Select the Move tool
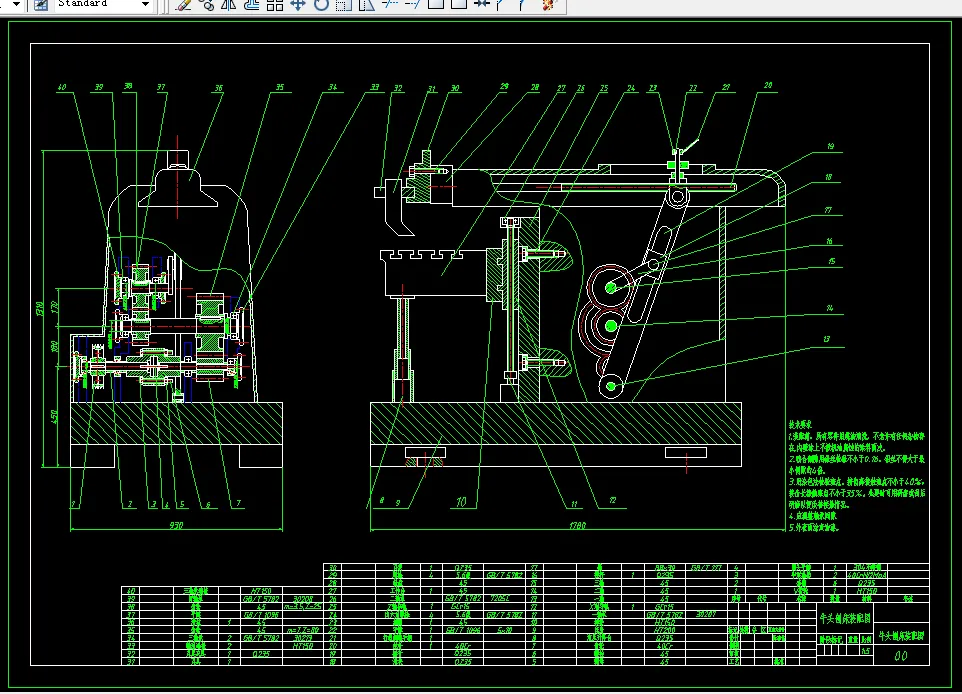 click(298, 5)
